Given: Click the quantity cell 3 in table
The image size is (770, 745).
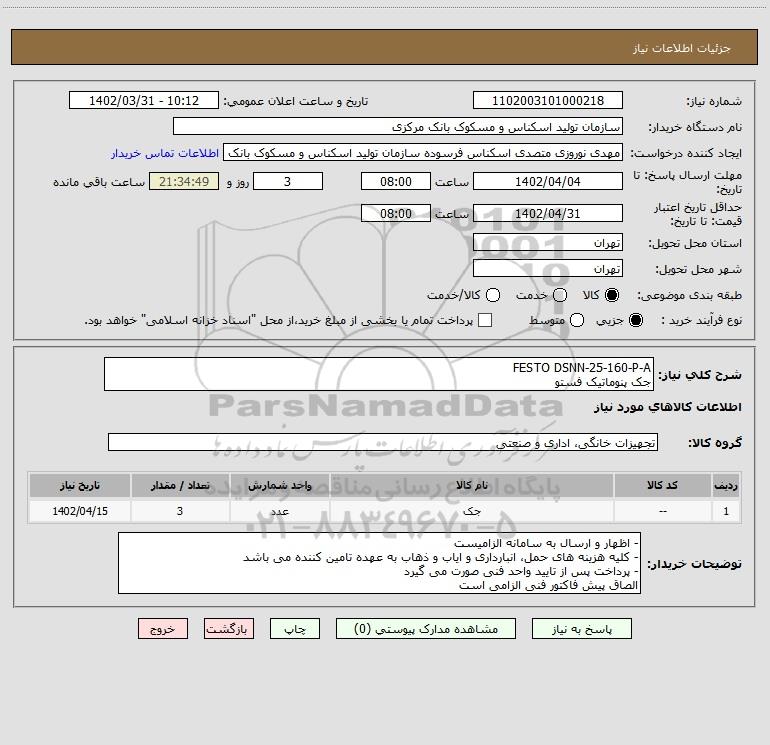Looking at the screenshot, I should tap(180, 511).
